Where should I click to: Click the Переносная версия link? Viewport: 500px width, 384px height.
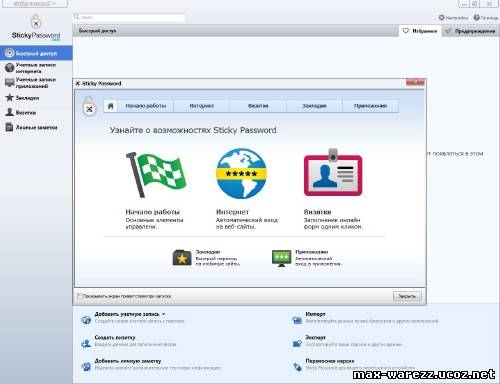(x=330, y=361)
